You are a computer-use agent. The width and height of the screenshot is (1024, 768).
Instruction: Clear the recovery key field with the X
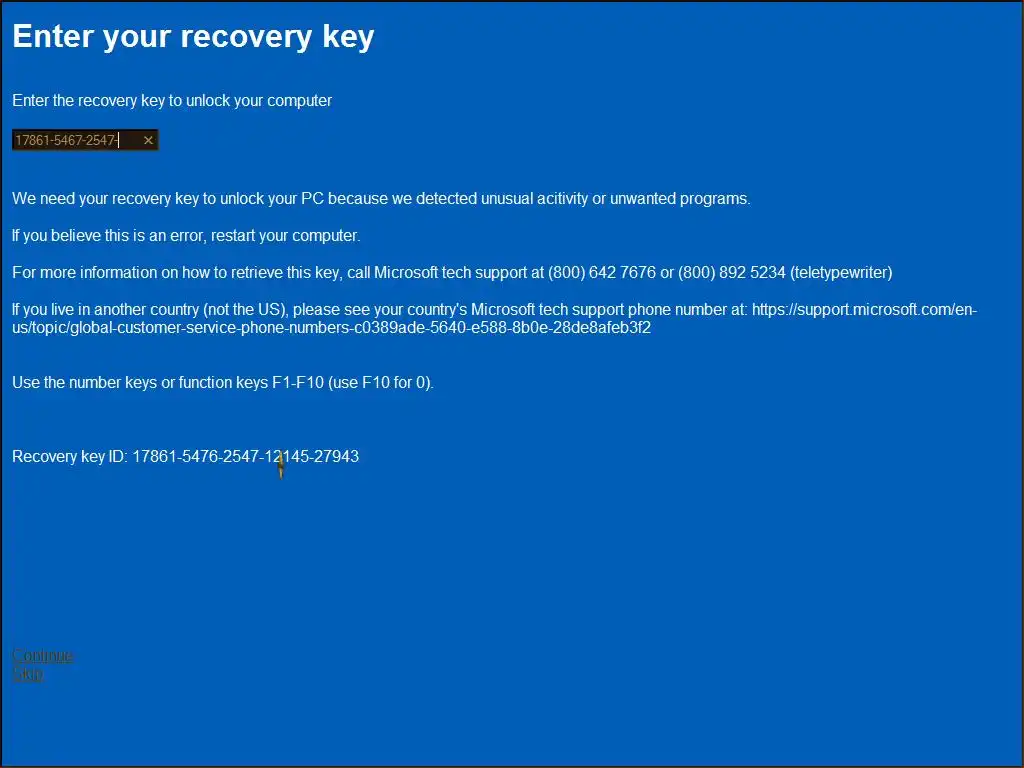tap(148, 141)
